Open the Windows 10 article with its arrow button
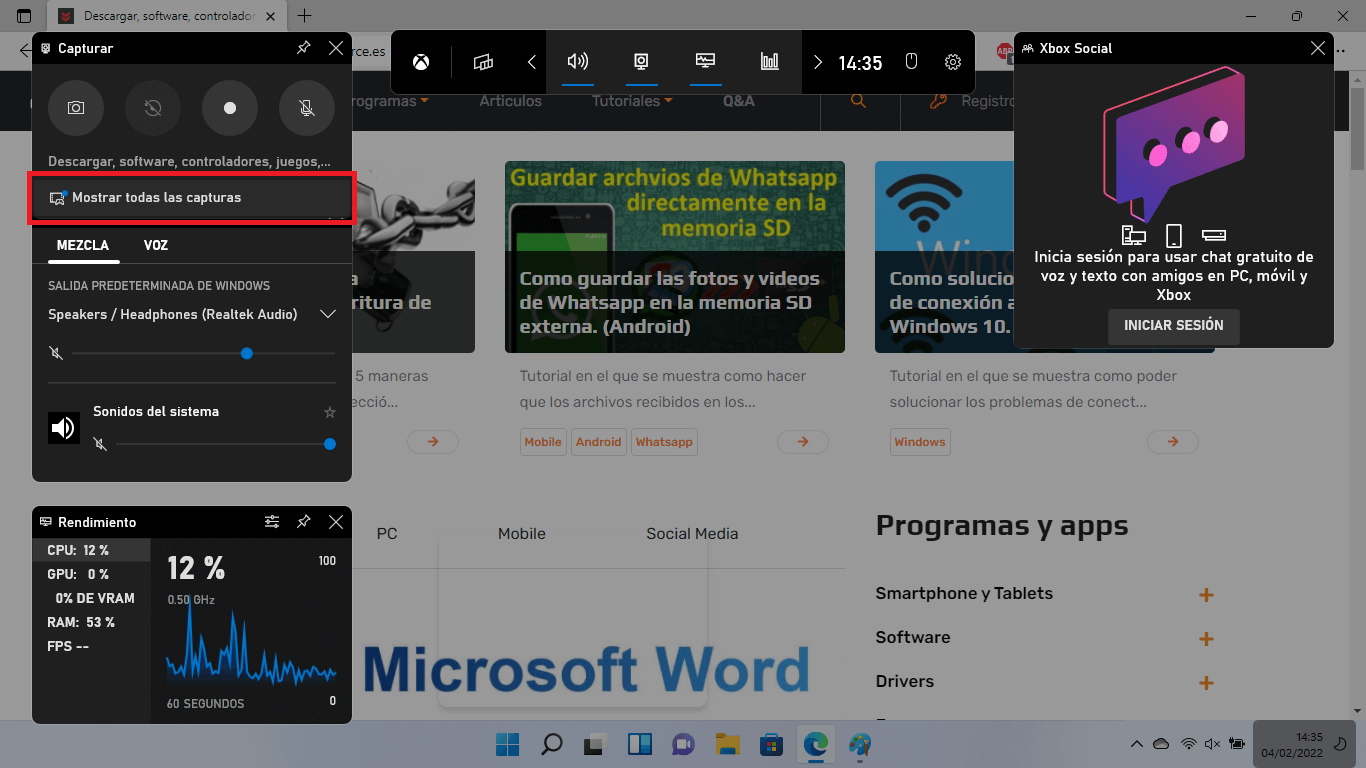The width and height of the screenshot is (1366, 768). click(1173, 441)
